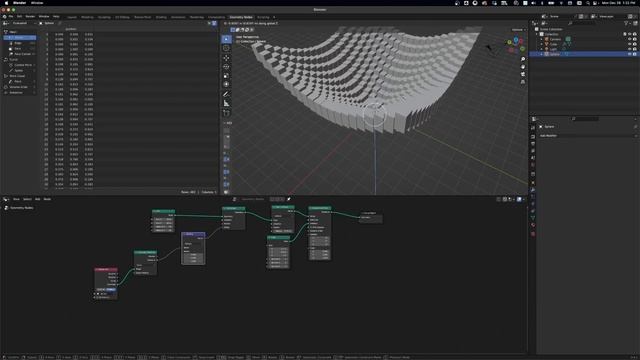Hide the Camera object in outliner viewport
This screenshot has width=640, height=360.
[629, 39]
